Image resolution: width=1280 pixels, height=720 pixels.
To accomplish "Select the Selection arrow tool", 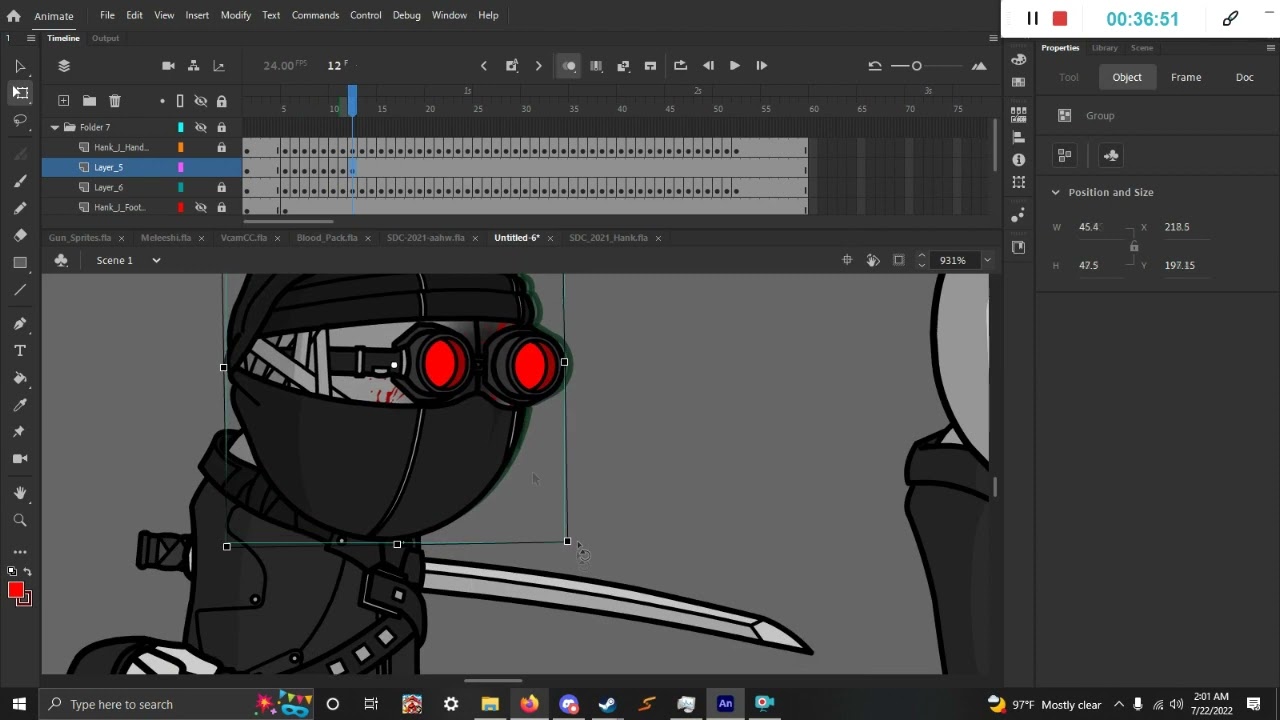I will 19,66.
